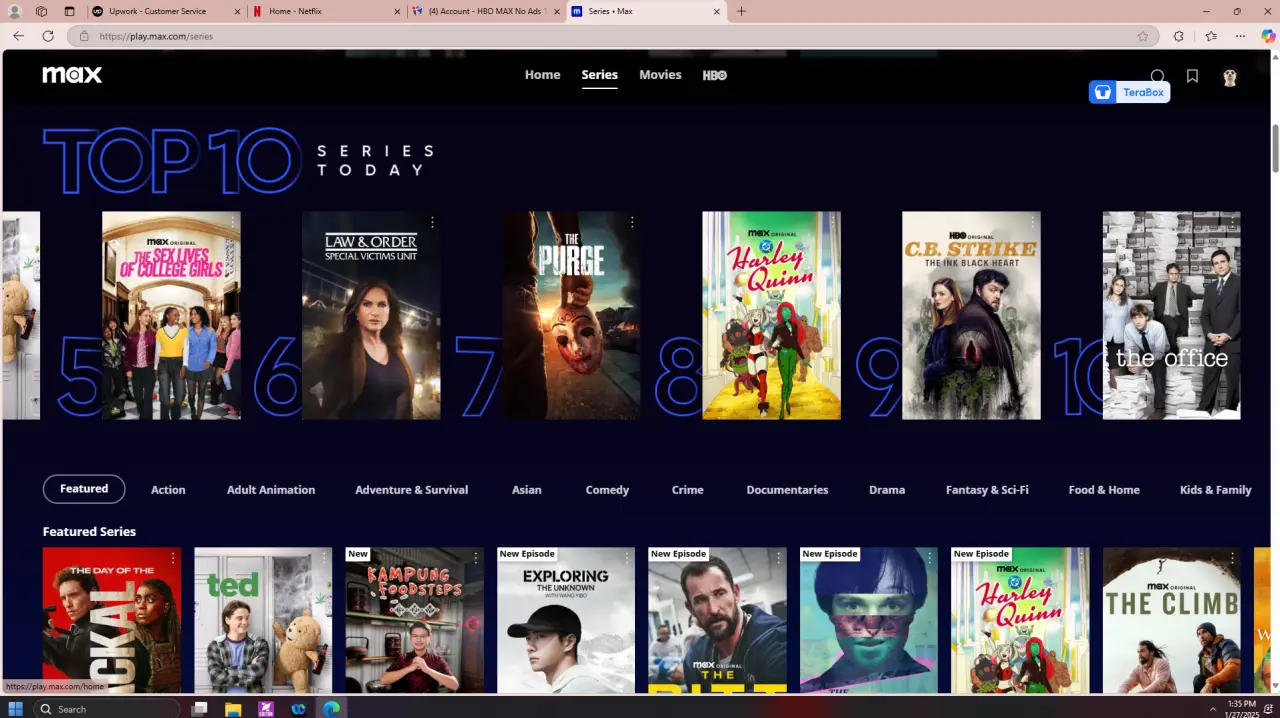Viewport: 1280px width, 718px height.
Task: Open Law & Order SVU poster
Action: [371, 315]
